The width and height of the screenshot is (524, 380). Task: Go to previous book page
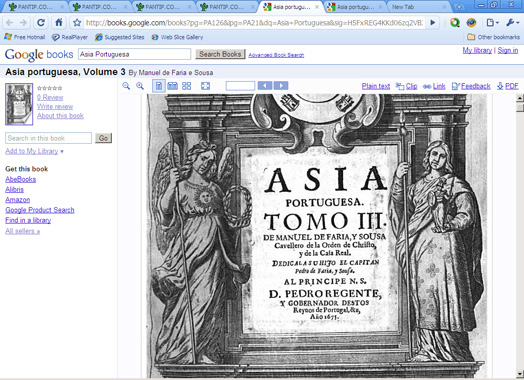point(265,86)
